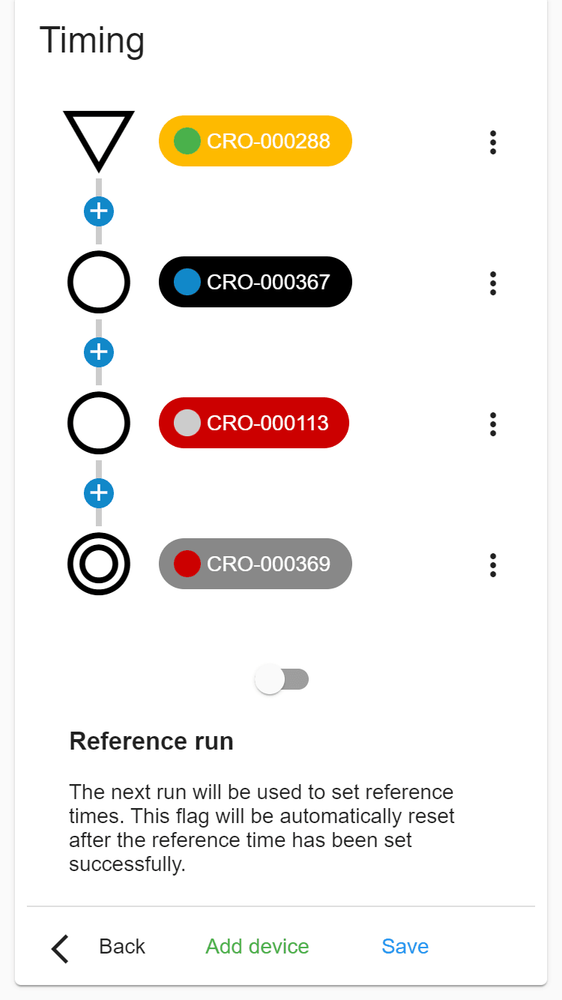The image size is (562, 1000).
Task: Click the back arrow chevron icon
Action: pyautogui.click(x=60, y=948)
